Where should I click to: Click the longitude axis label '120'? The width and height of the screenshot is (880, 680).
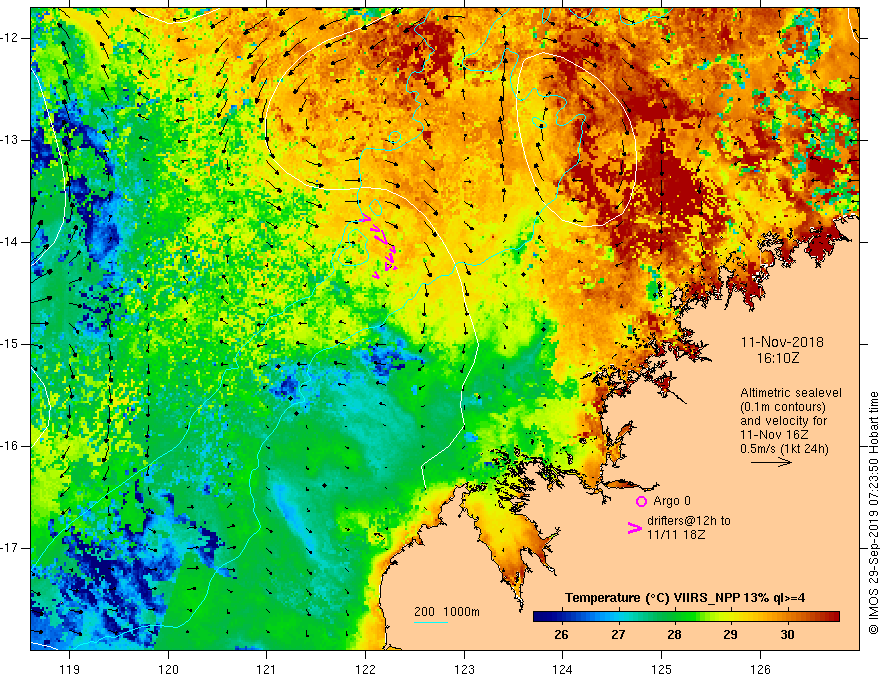pyautogui.click(x=168, y=669)
